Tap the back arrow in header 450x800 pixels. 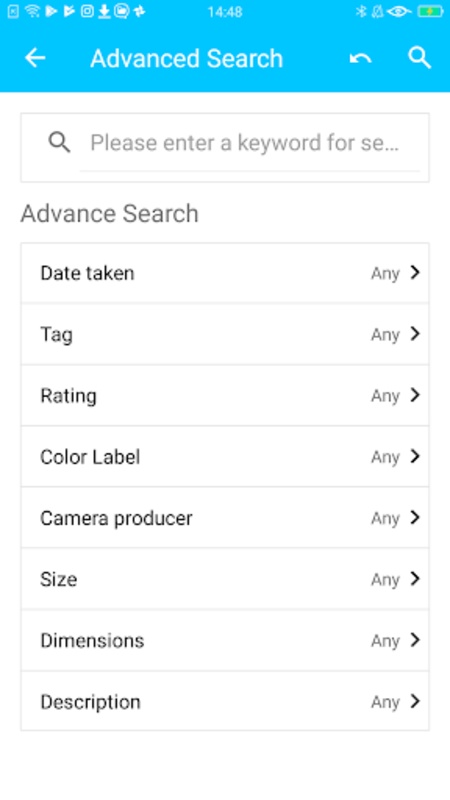click(35, 58)
